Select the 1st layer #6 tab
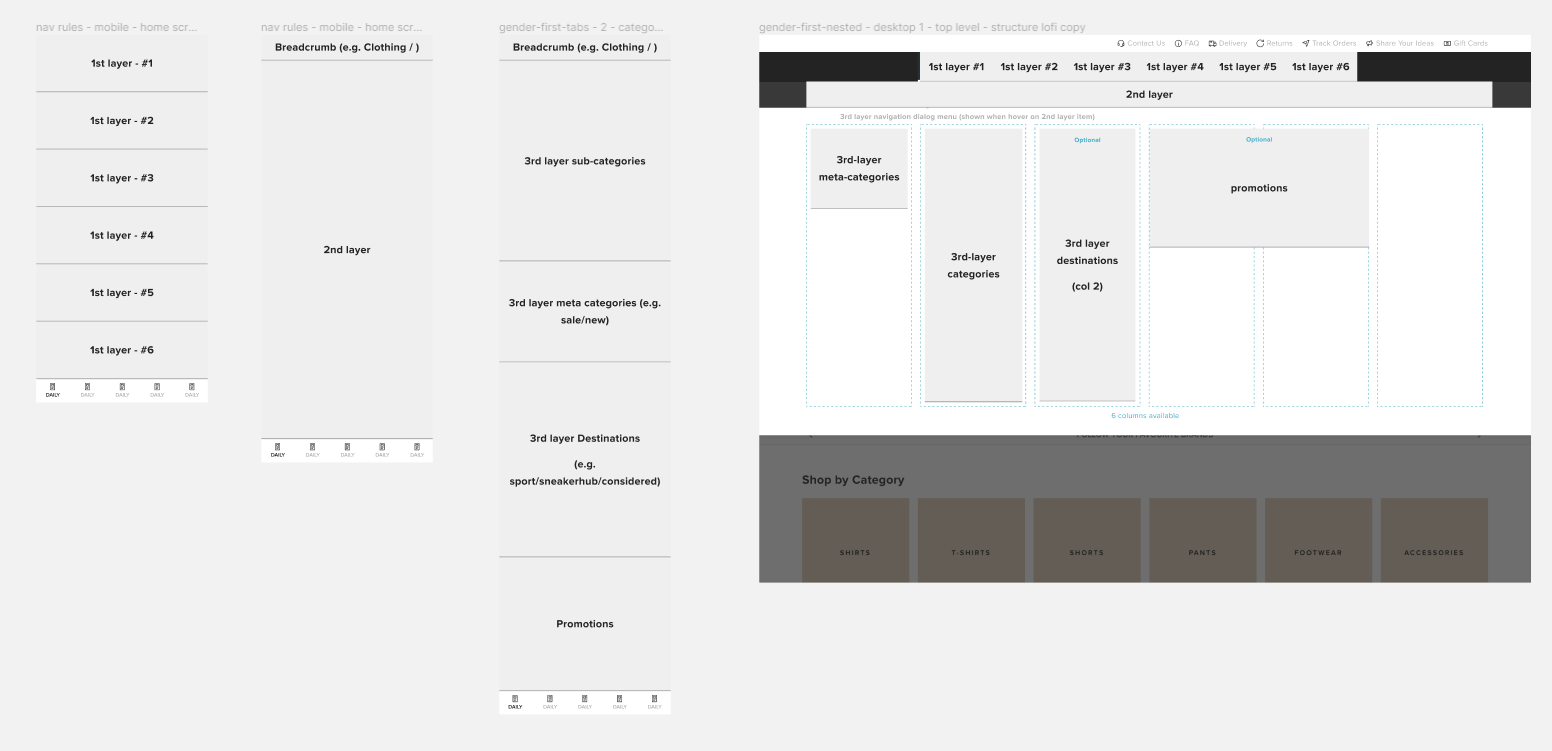Image resolution: width=1552 pixels, height=751 pixels. [1320, 66]
